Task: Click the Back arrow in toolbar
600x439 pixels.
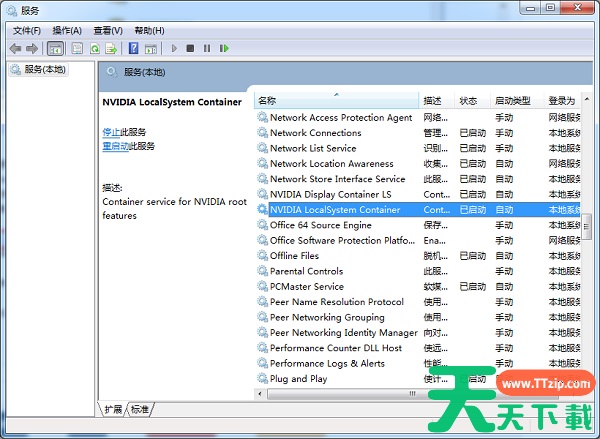Action: tap(15, 48)
